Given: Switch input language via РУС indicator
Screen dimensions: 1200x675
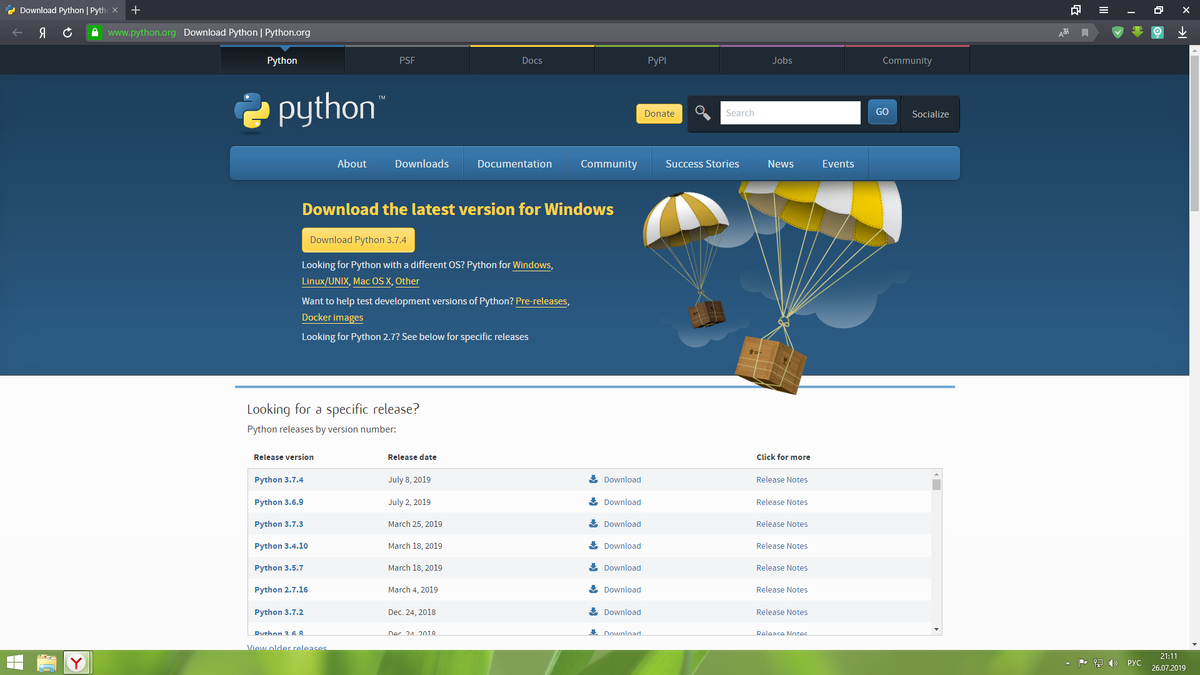Looking at the screenshot, I should (x=1134, y=663).
